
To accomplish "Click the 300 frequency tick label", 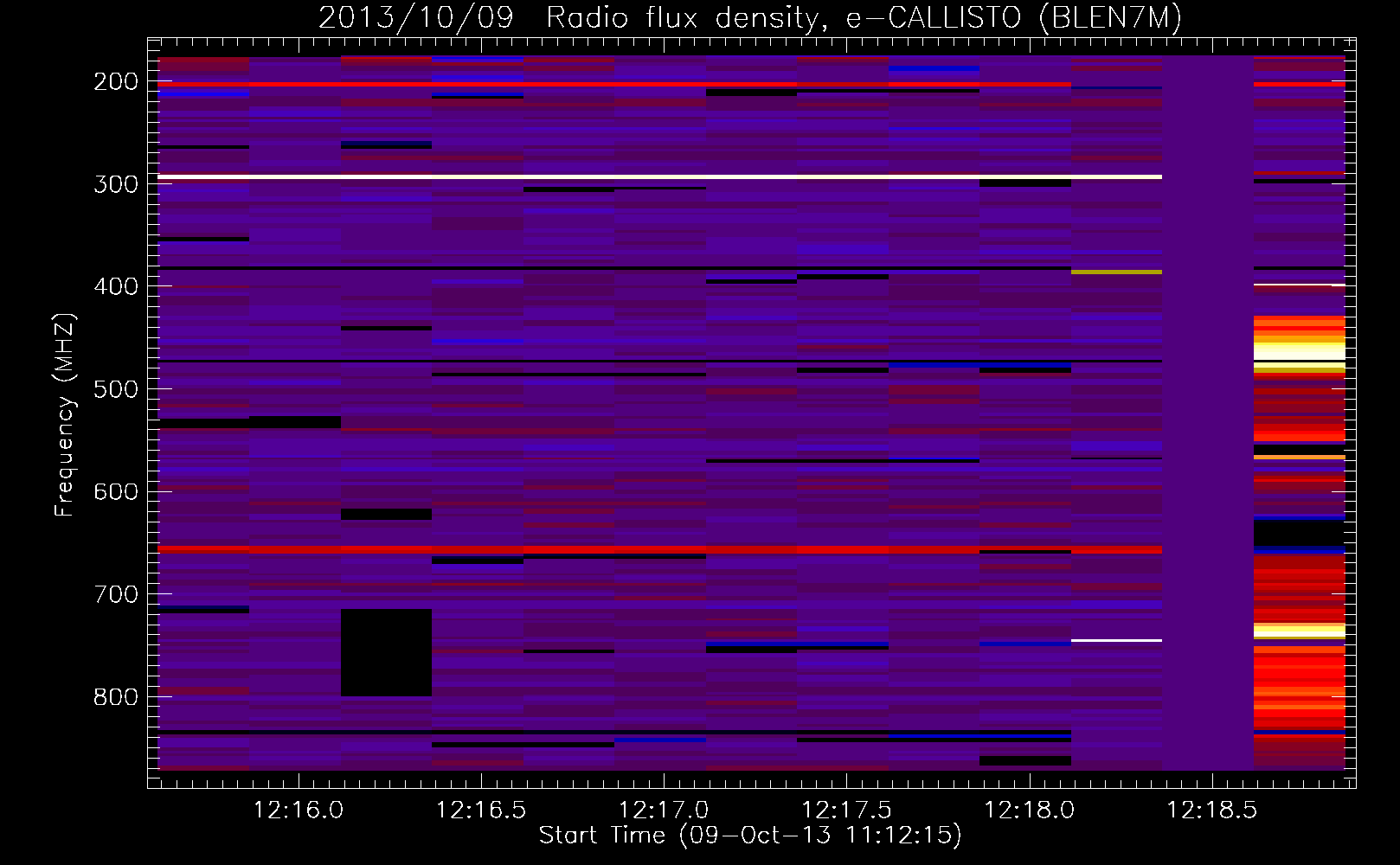I will [x=116, y=184].
